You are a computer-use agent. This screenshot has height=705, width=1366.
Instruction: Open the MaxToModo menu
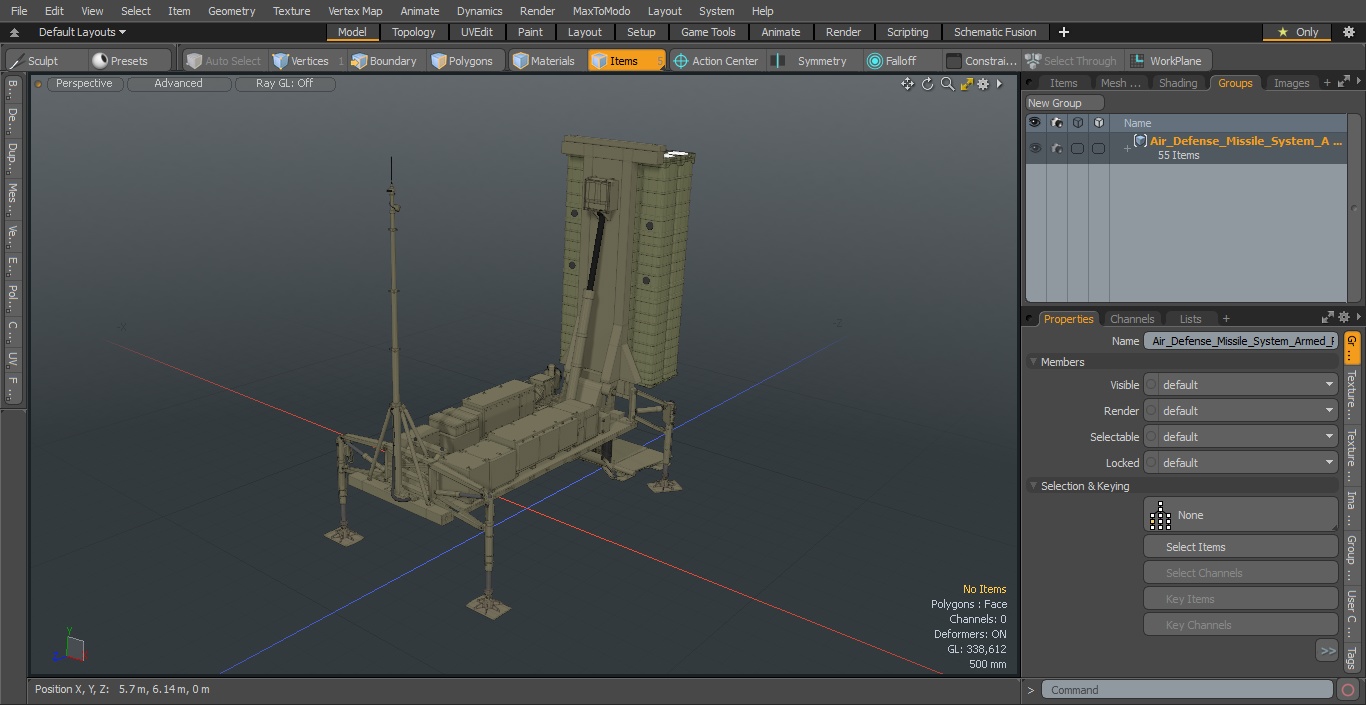point(601,11)
